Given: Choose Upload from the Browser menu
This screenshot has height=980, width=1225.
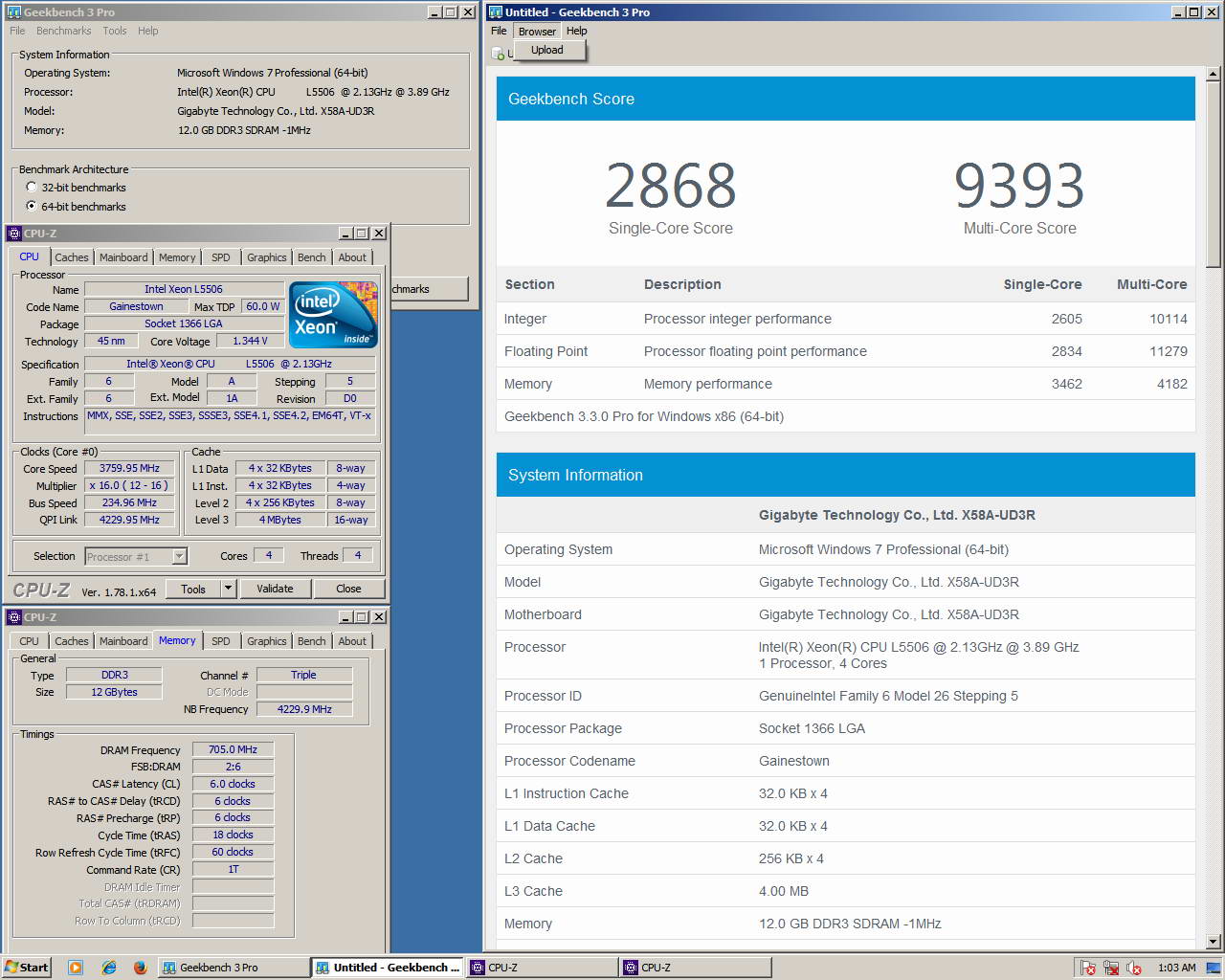Looking at the screenshot, I should tap(547, 50).
